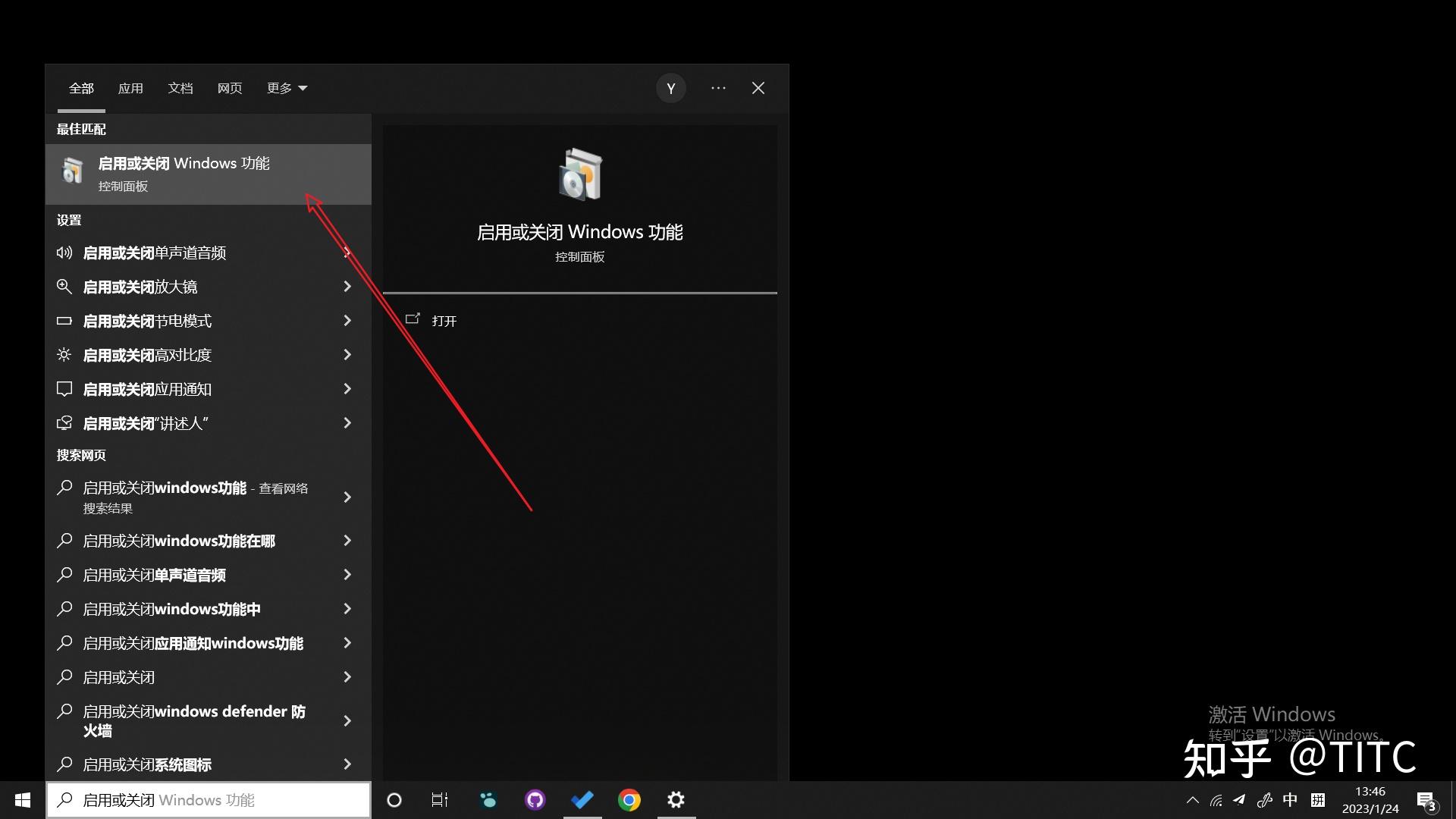The image size is (1456, 819).
Task: Switch to the 应用 tab
Action: (x=130, y=88)
